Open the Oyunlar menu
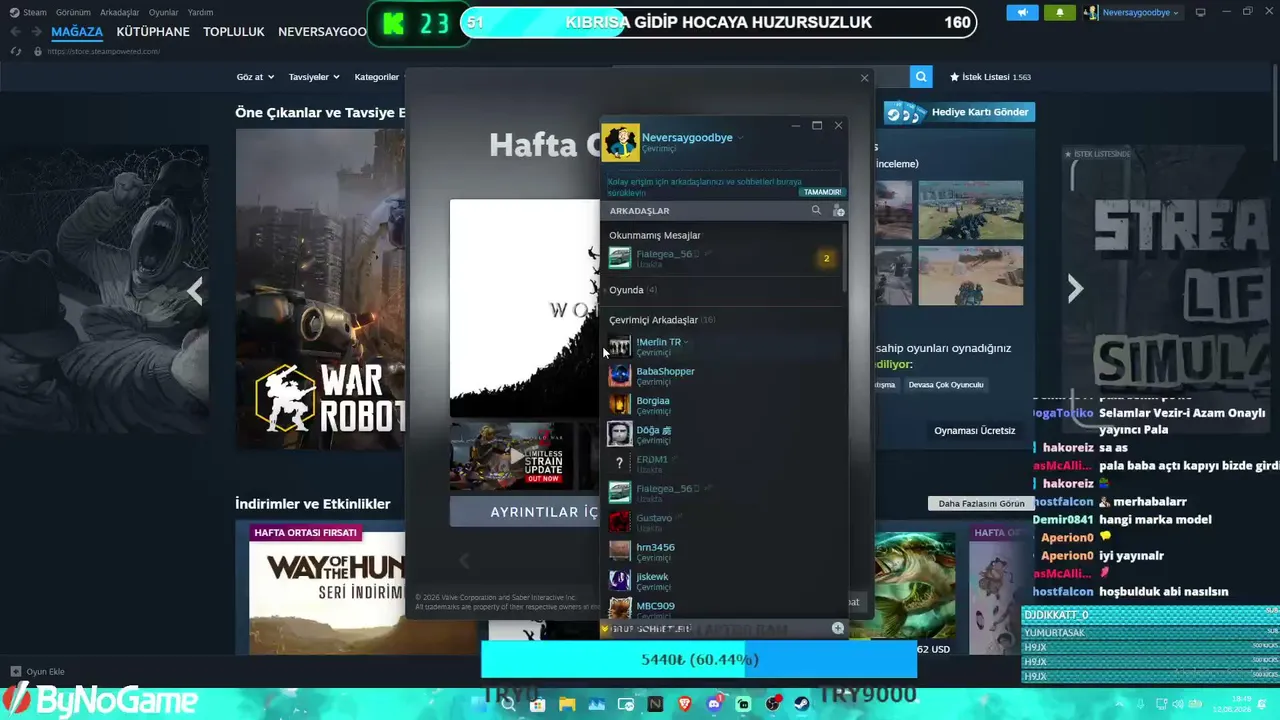This screenshot has height=720, width=1280. [x=164, y=12]
